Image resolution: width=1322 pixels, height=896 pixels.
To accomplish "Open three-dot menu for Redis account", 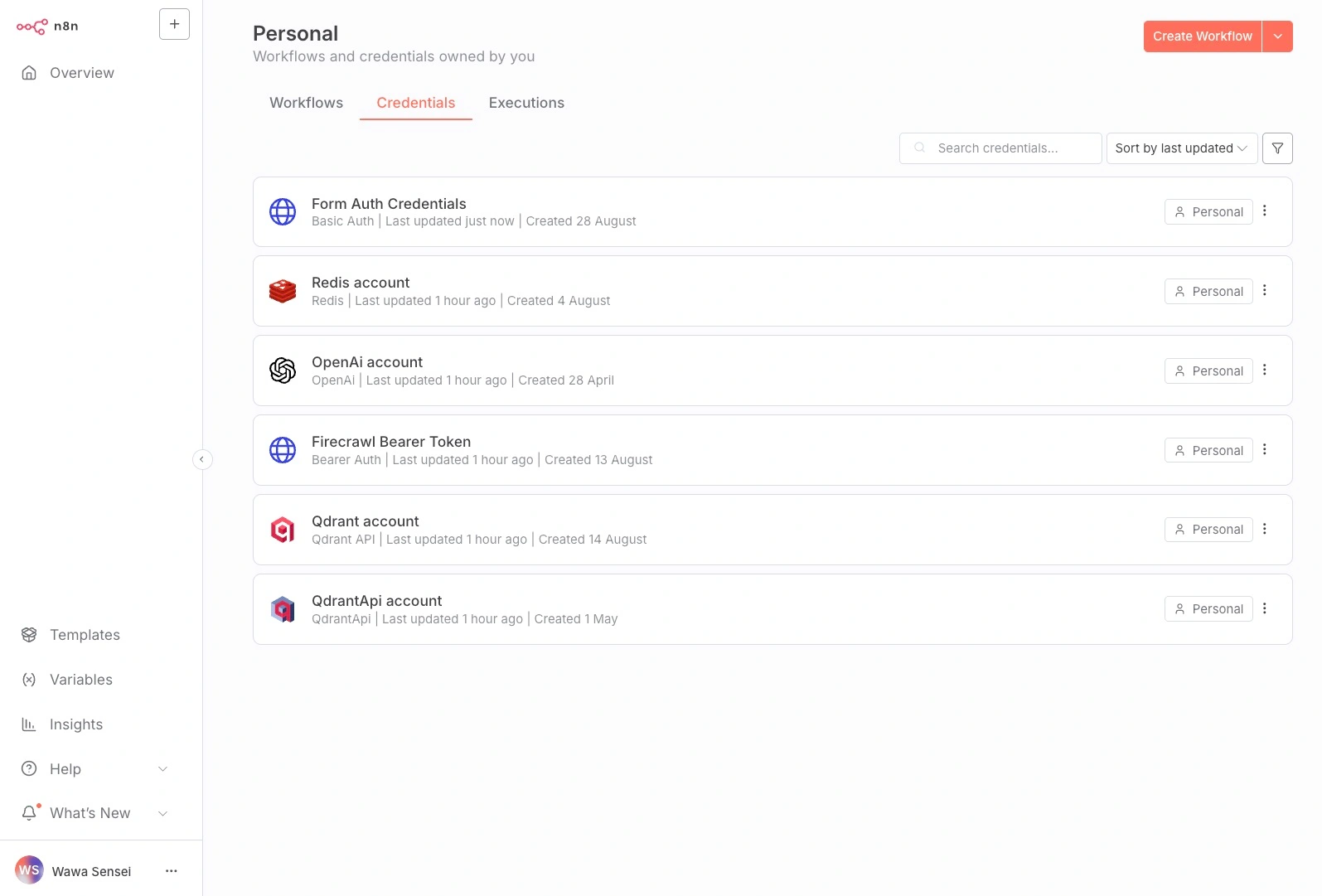I will (x=1265, y=290).
